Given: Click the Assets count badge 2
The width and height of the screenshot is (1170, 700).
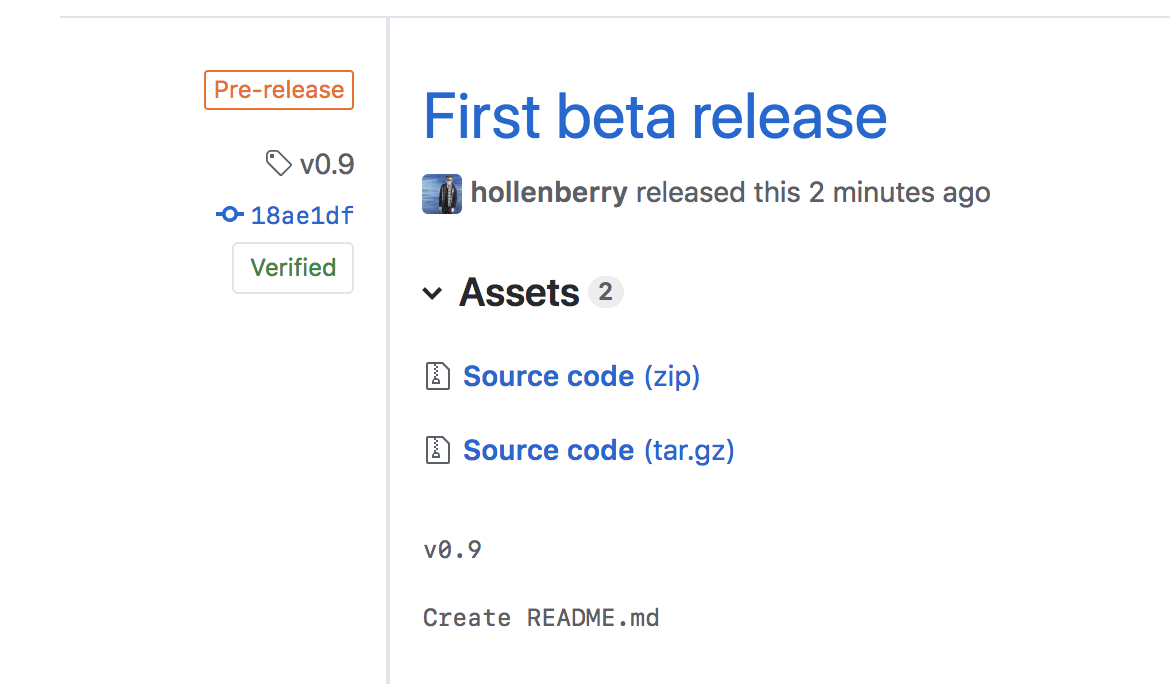Looking at the screenshot, I should click(606, 292).
